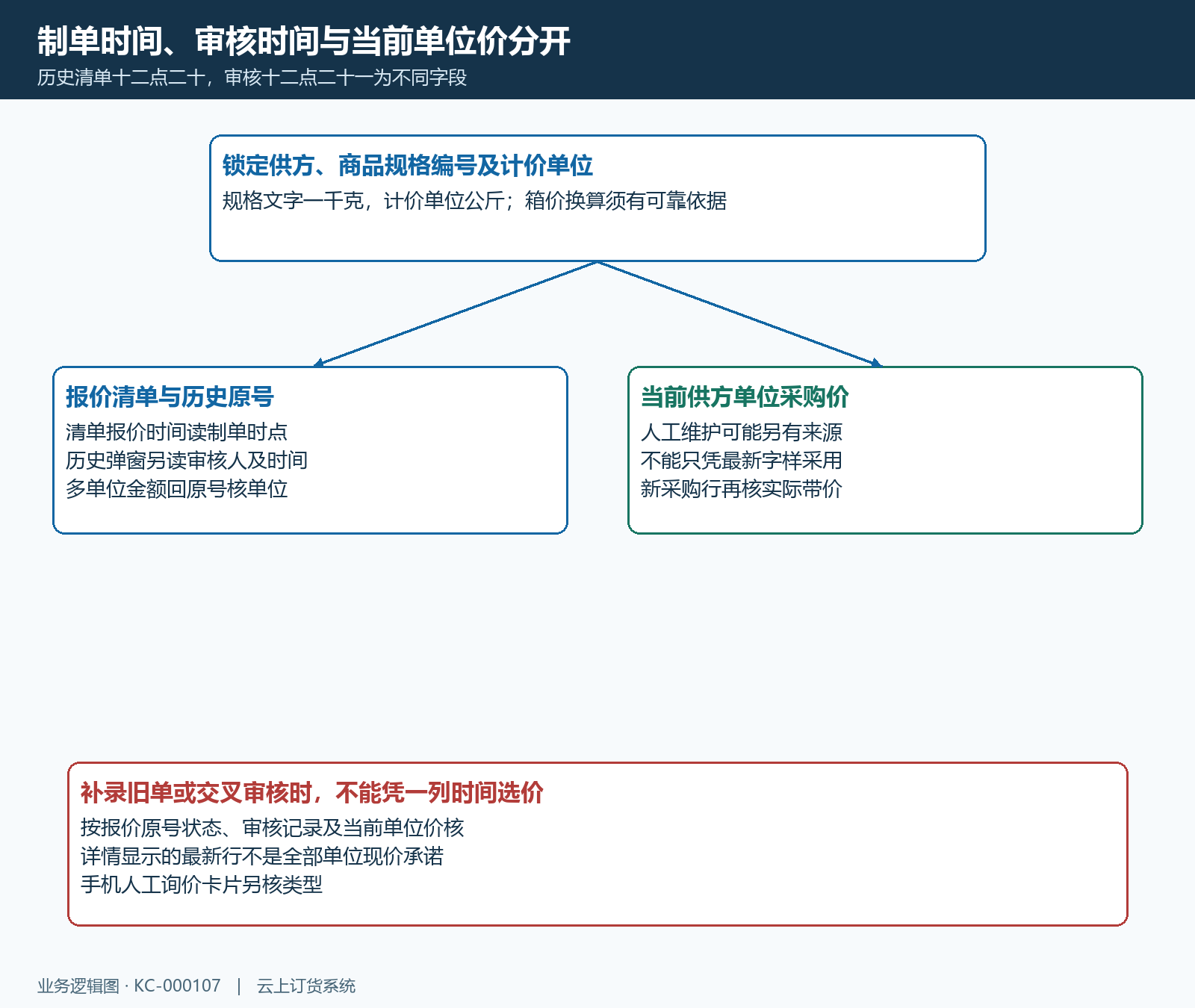Click the red heading "补录旧单或交叉审核时，不能凭一列时间选价"

312,793
